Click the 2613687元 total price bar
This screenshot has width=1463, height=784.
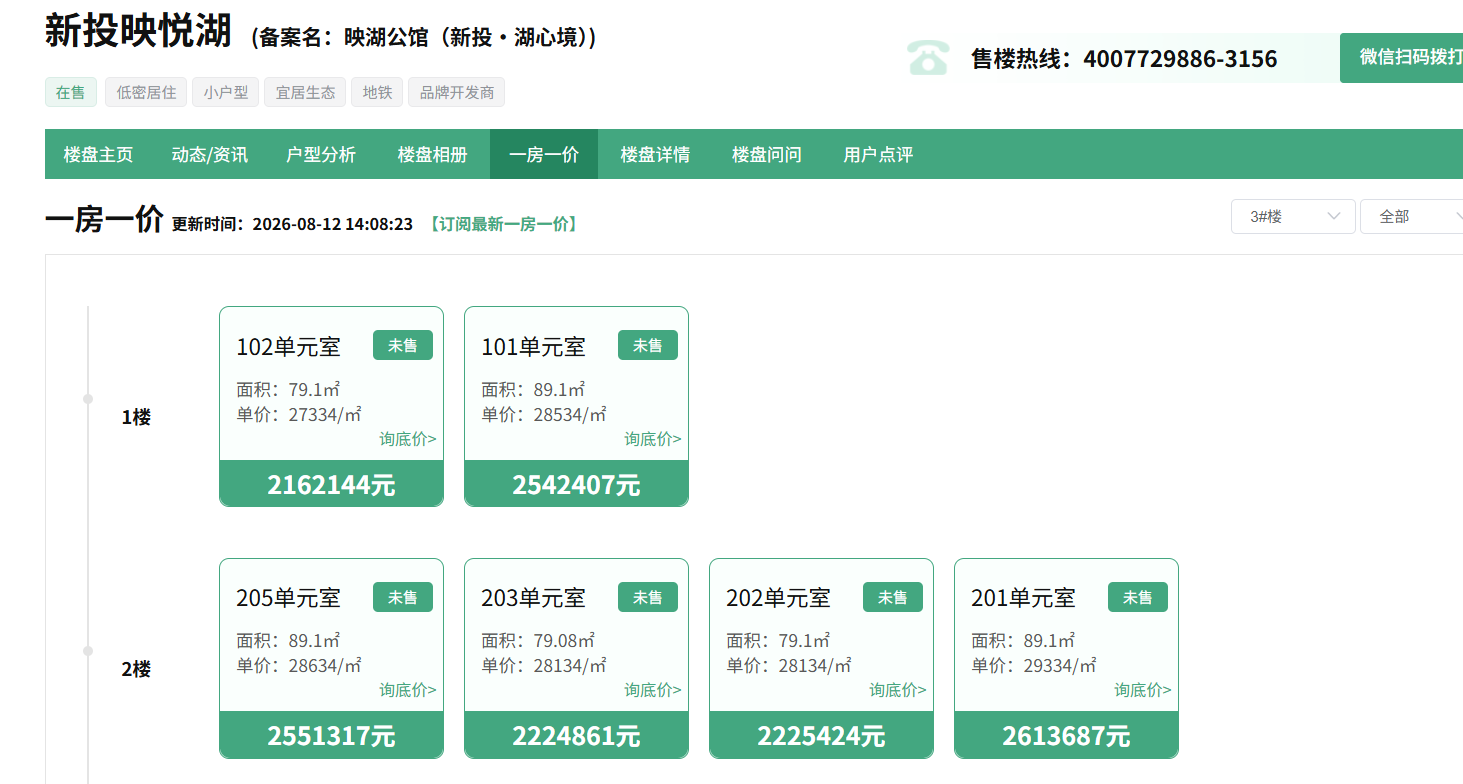1066,735
